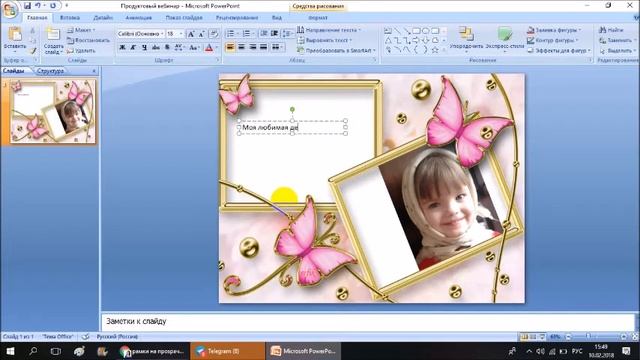Toggle bold Ж formatting
640x360 pixels.
click(x=122, y=48)
